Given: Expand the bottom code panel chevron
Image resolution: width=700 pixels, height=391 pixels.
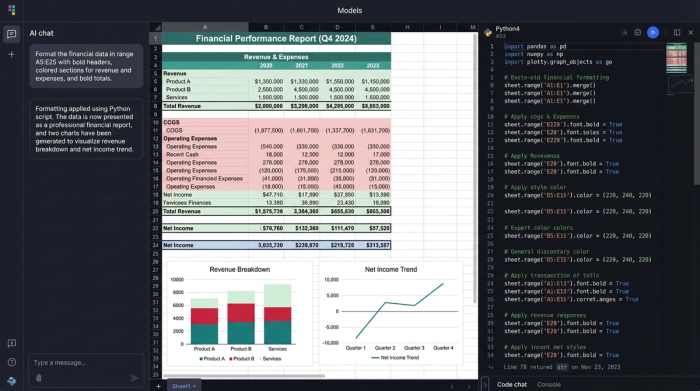Looking at the screenshot, I should click(x=485, y=384).
